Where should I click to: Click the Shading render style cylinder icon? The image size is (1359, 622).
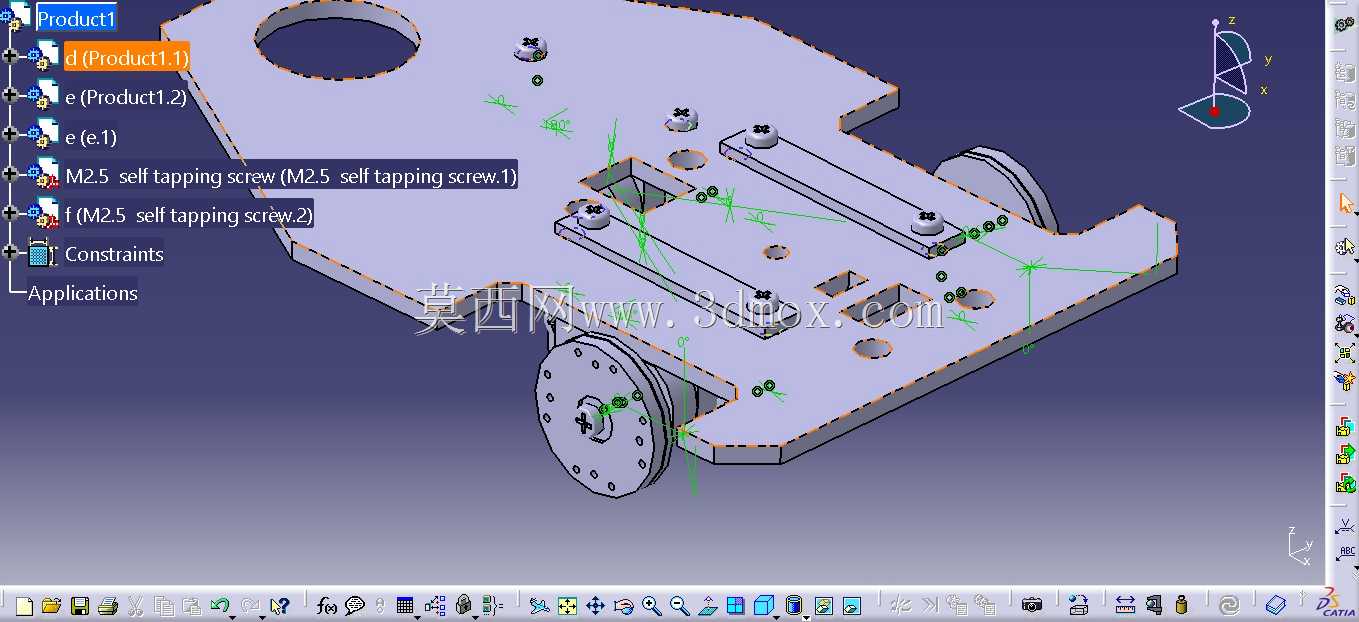click(794, 605)
